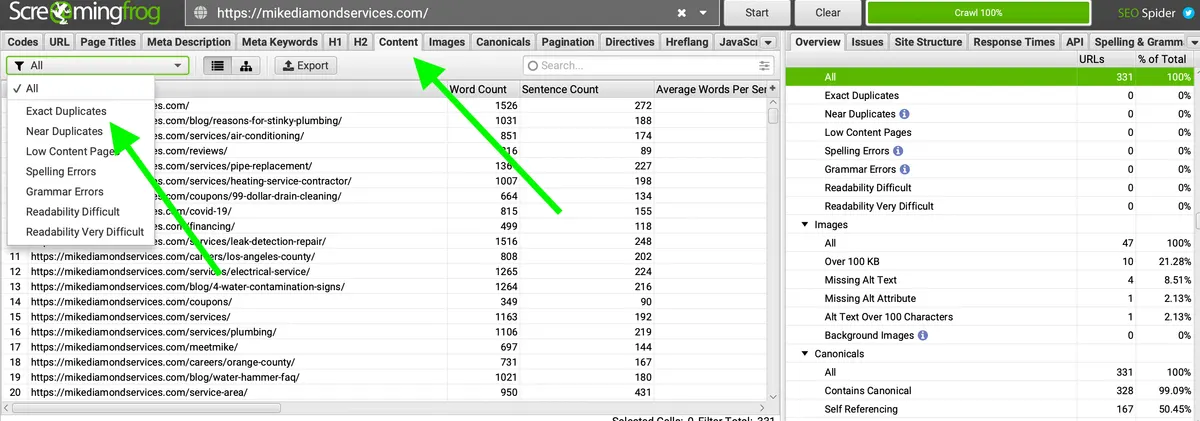Click the Twitter bird icon
The width and height of the screenshot is (1200, 421).
pos(1186,14)
